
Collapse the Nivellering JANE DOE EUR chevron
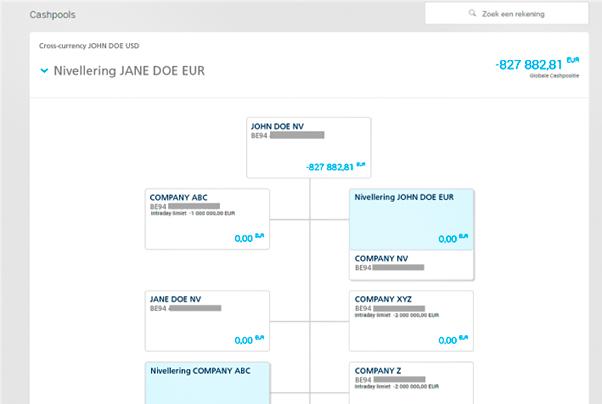(45, 71)
